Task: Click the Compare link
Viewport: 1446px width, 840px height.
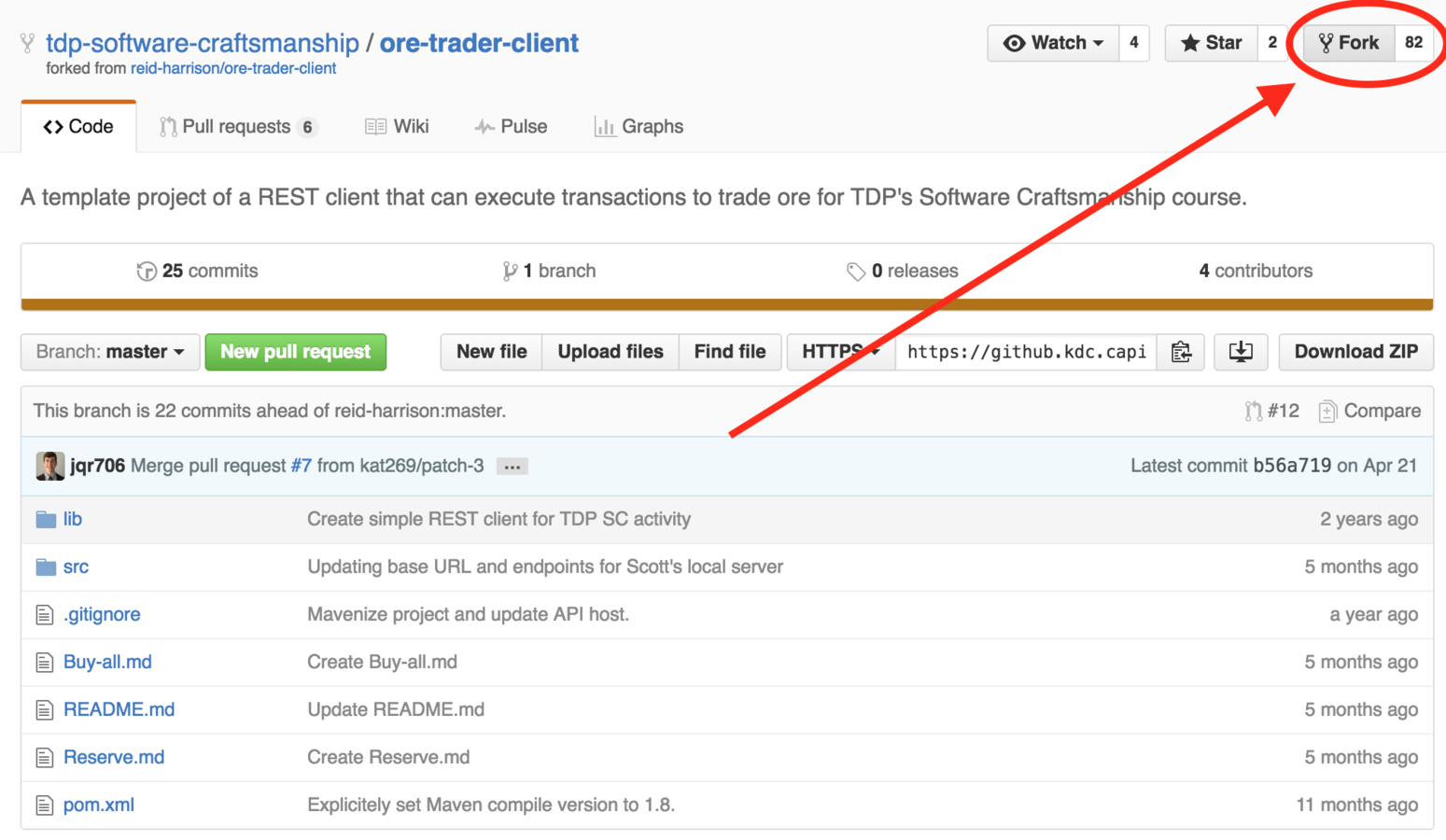Action: coord(1369,411)
